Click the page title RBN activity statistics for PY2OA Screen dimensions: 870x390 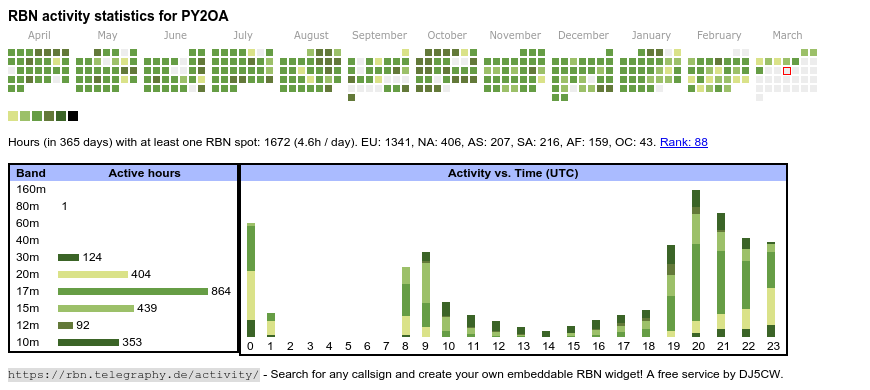click(118, 16)
